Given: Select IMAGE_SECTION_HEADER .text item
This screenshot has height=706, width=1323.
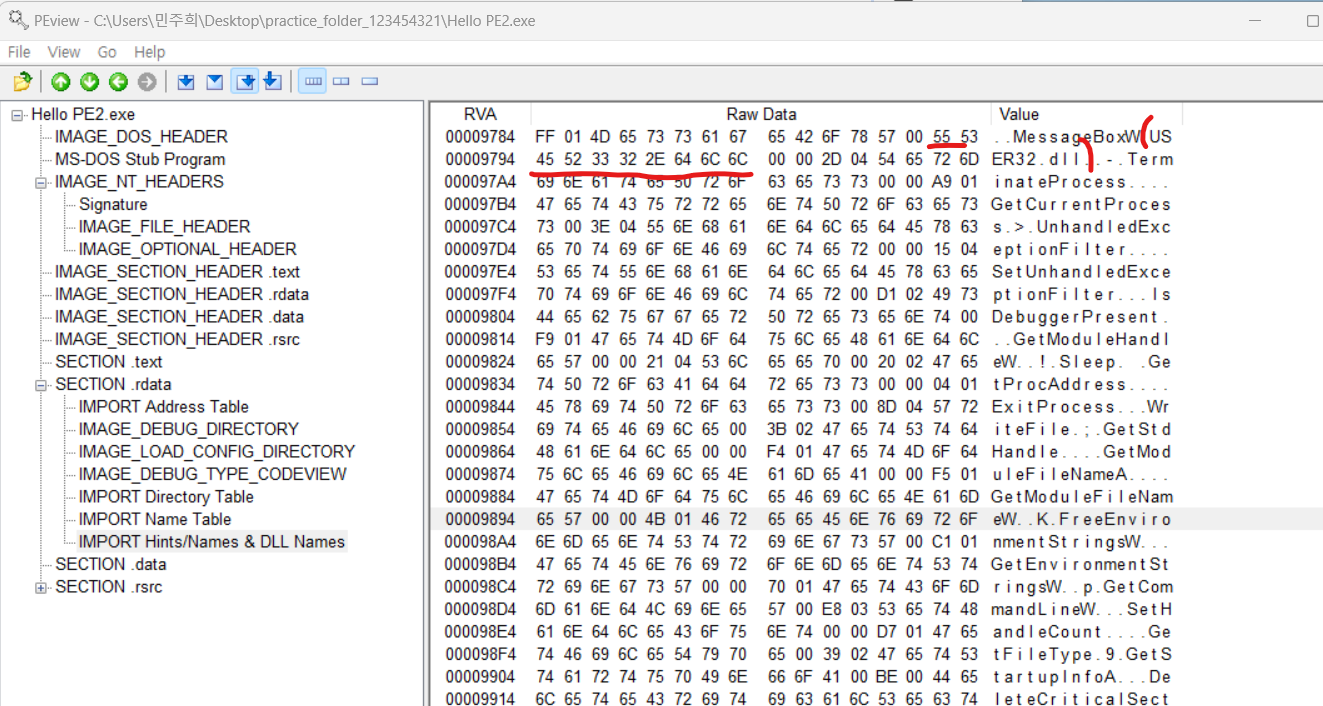Looking at the screenshot, I should [x=177, y=271].
